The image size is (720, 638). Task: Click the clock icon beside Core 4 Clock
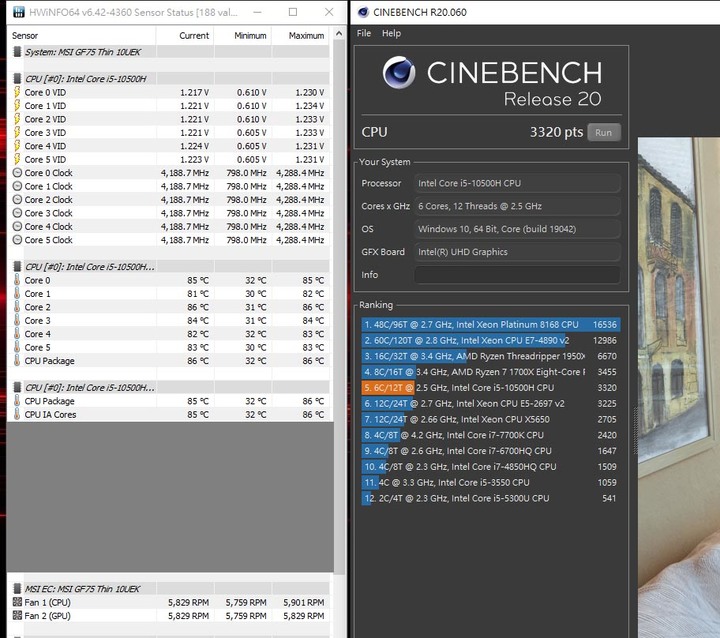(x=17, y=226)
